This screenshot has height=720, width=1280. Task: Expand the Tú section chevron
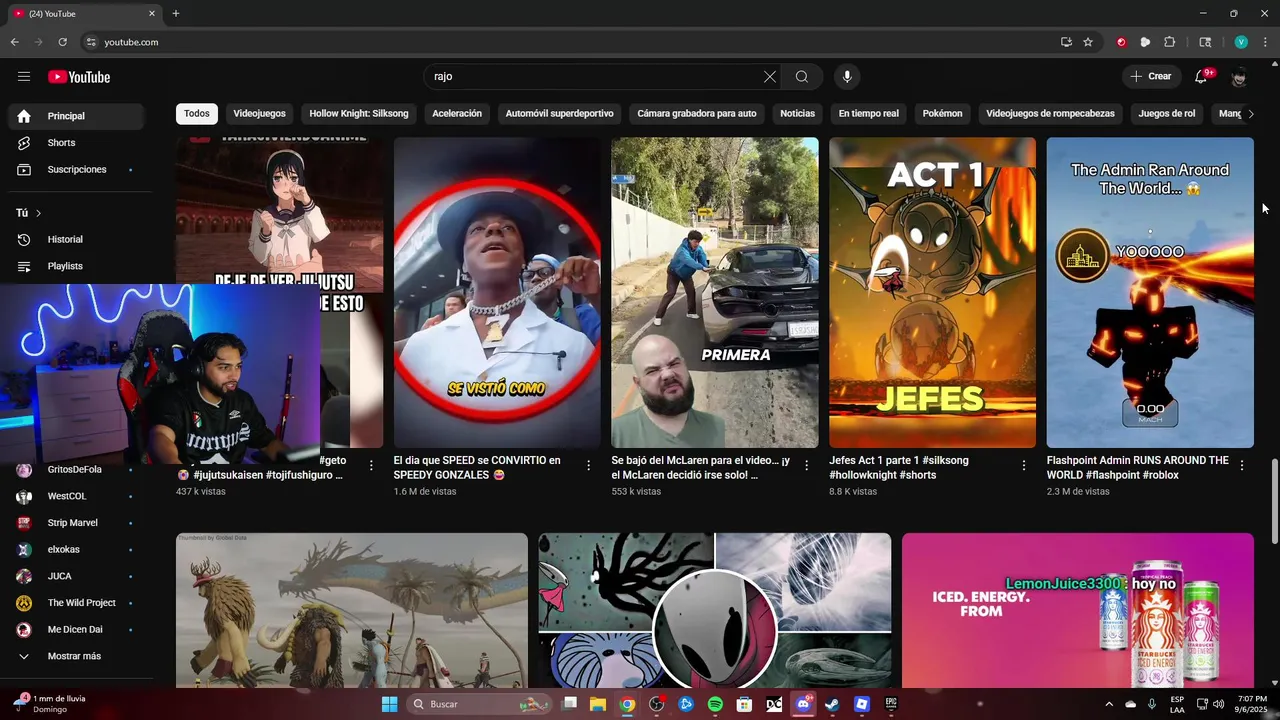point(39,213)
